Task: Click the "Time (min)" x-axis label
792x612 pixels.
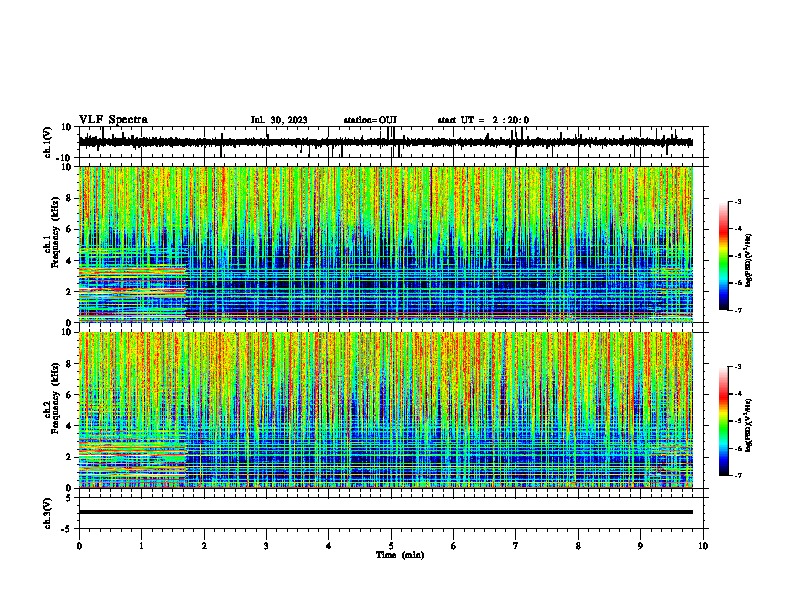Action: 400,555
